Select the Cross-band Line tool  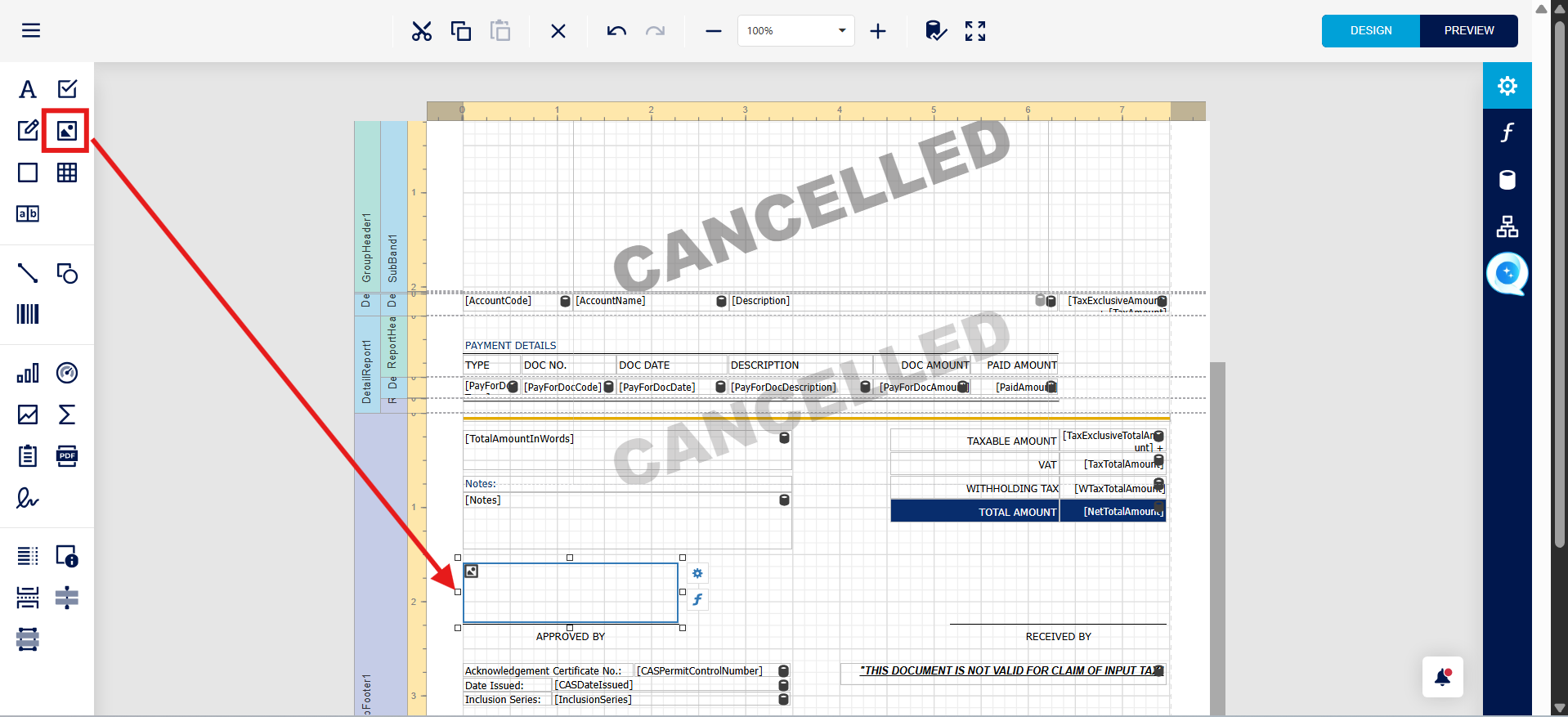(67, 598)
